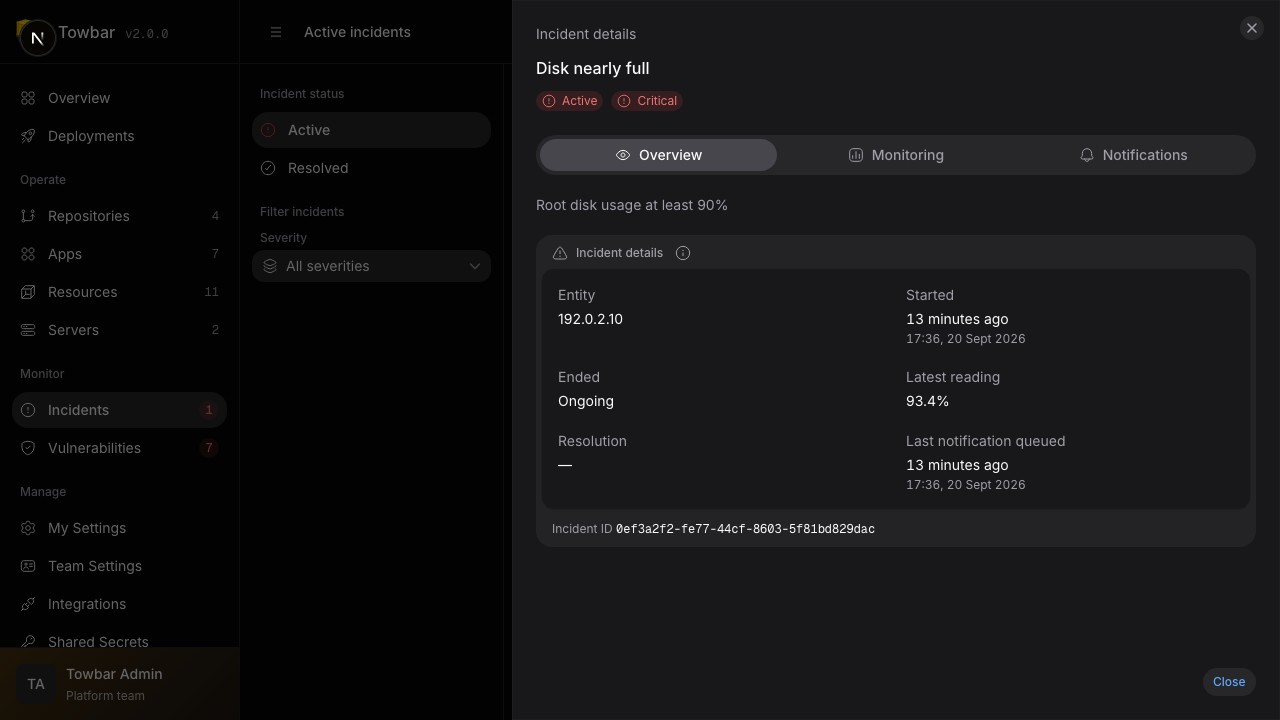Screen dimensions: 1280x720
Task: Click the info icon beside Incident details
Action: 683,253
